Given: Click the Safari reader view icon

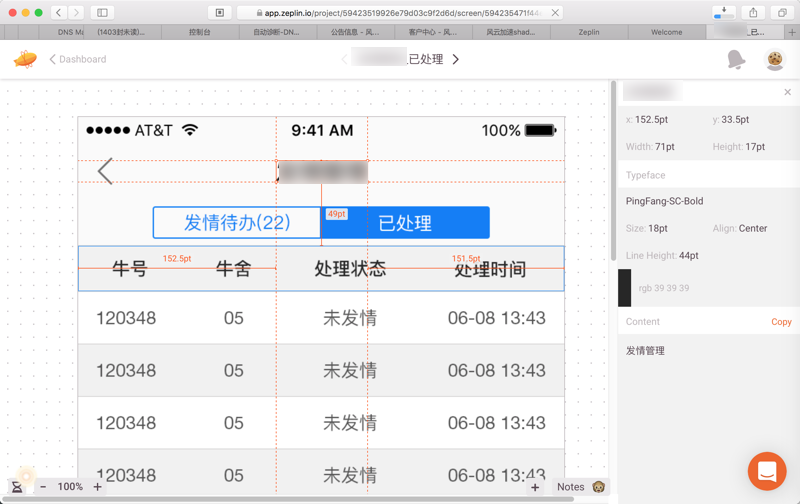Looking at the screenshot, I should (x=219, y=13).
